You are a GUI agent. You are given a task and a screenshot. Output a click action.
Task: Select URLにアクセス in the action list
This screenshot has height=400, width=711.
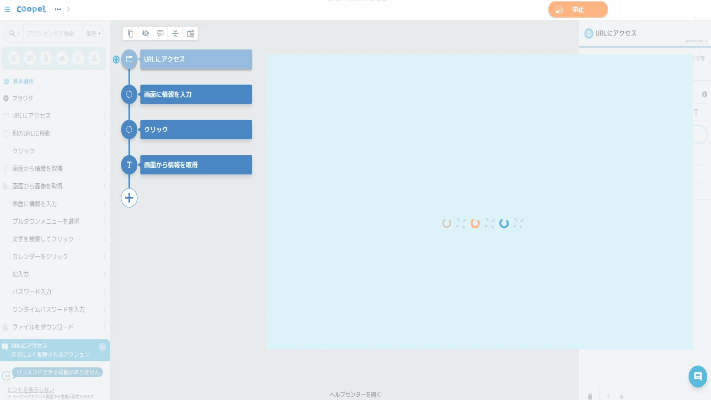pos(31,116)
